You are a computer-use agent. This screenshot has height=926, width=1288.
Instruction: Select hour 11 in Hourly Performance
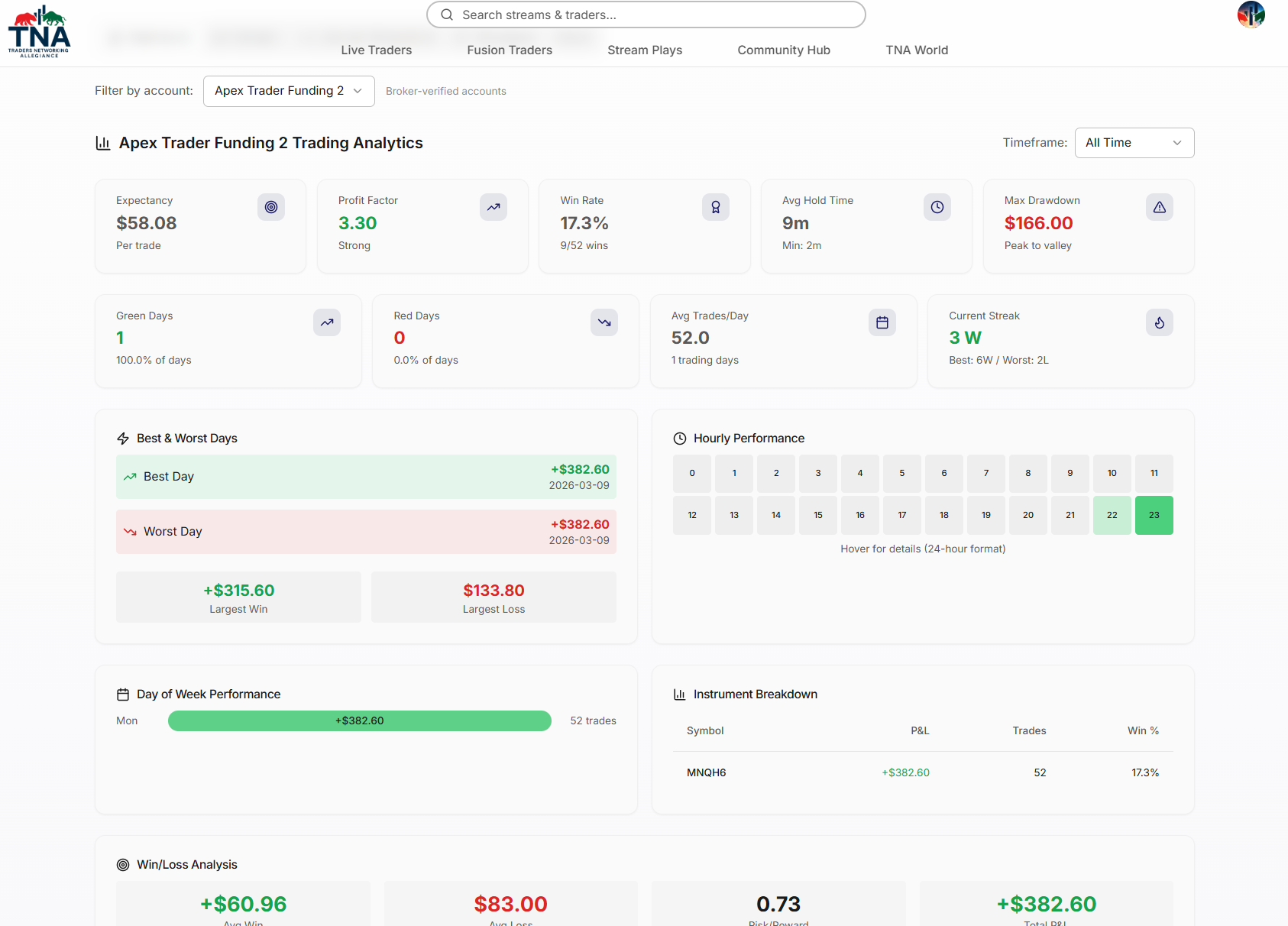pos(1154,474)
